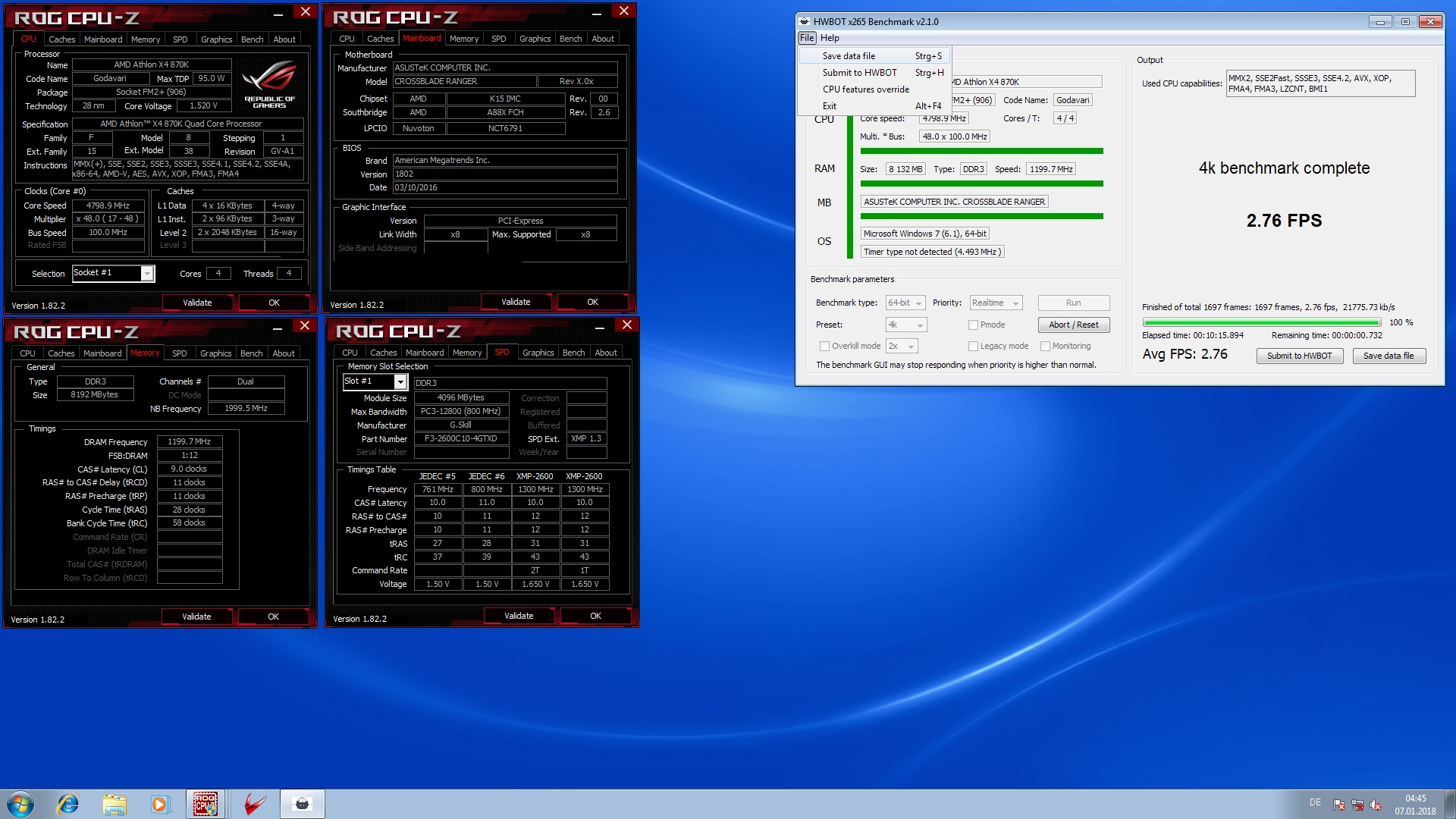The height and width of the screenshot is (819, 1456).
Task: Open About tab in Memory CPU-Z window
Action: (x=284, y=353)
